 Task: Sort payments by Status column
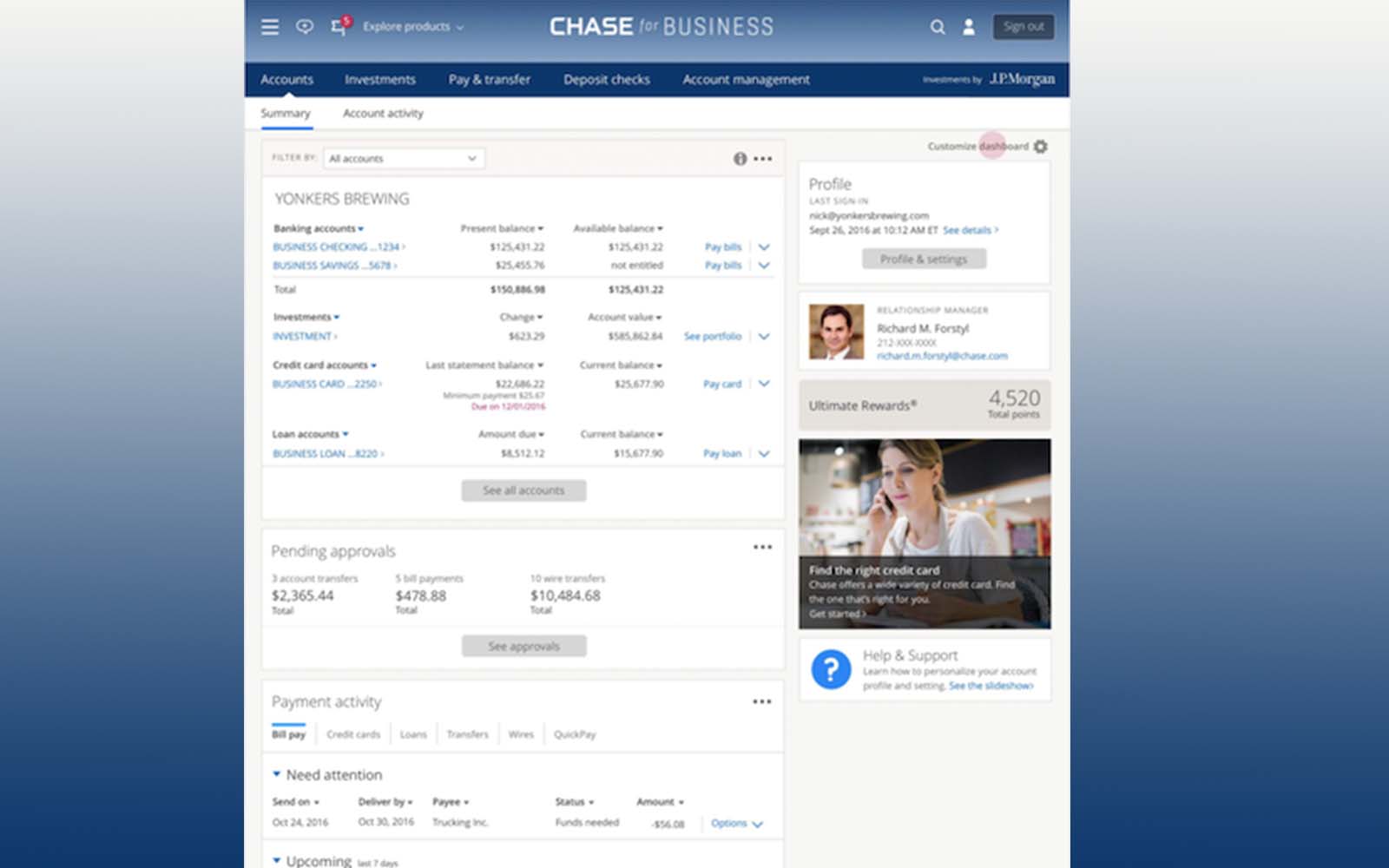[575, 802]
